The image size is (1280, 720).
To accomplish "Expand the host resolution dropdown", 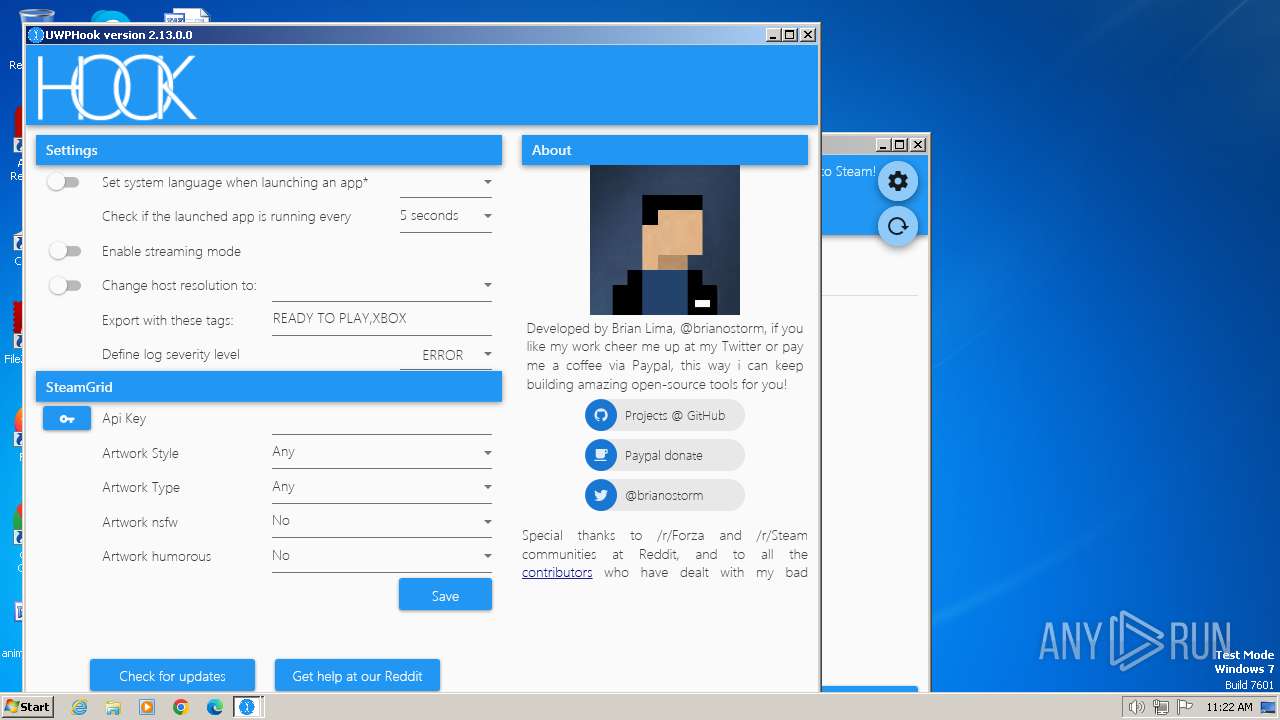I will point(382,286).
